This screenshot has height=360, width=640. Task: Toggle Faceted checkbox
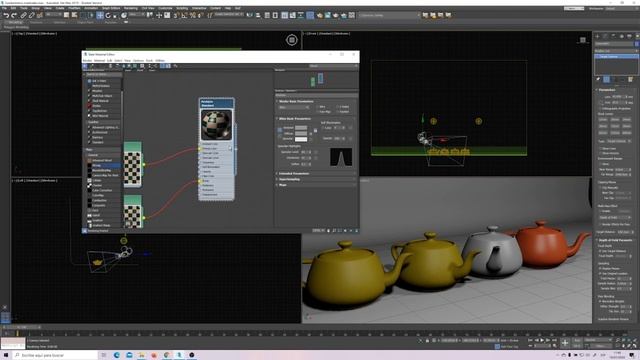(338, 111)
